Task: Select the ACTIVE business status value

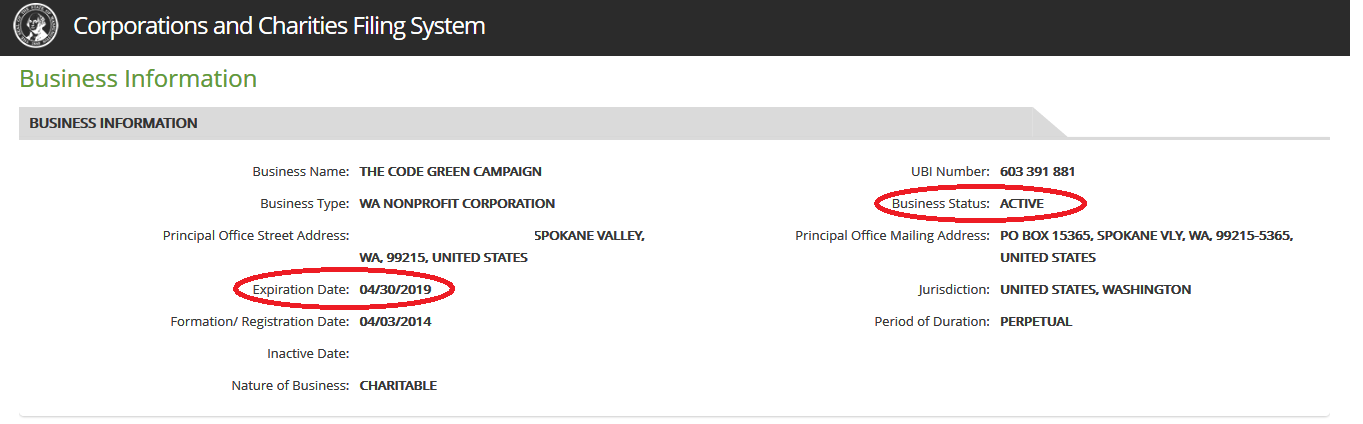Action: [1021, 203]
